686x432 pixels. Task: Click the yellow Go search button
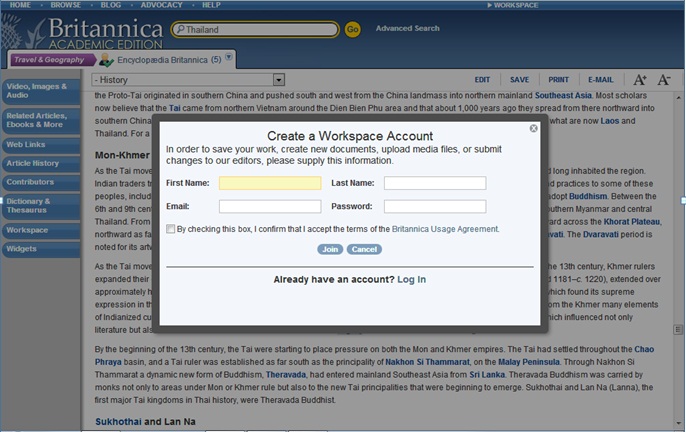click(353, 29)
